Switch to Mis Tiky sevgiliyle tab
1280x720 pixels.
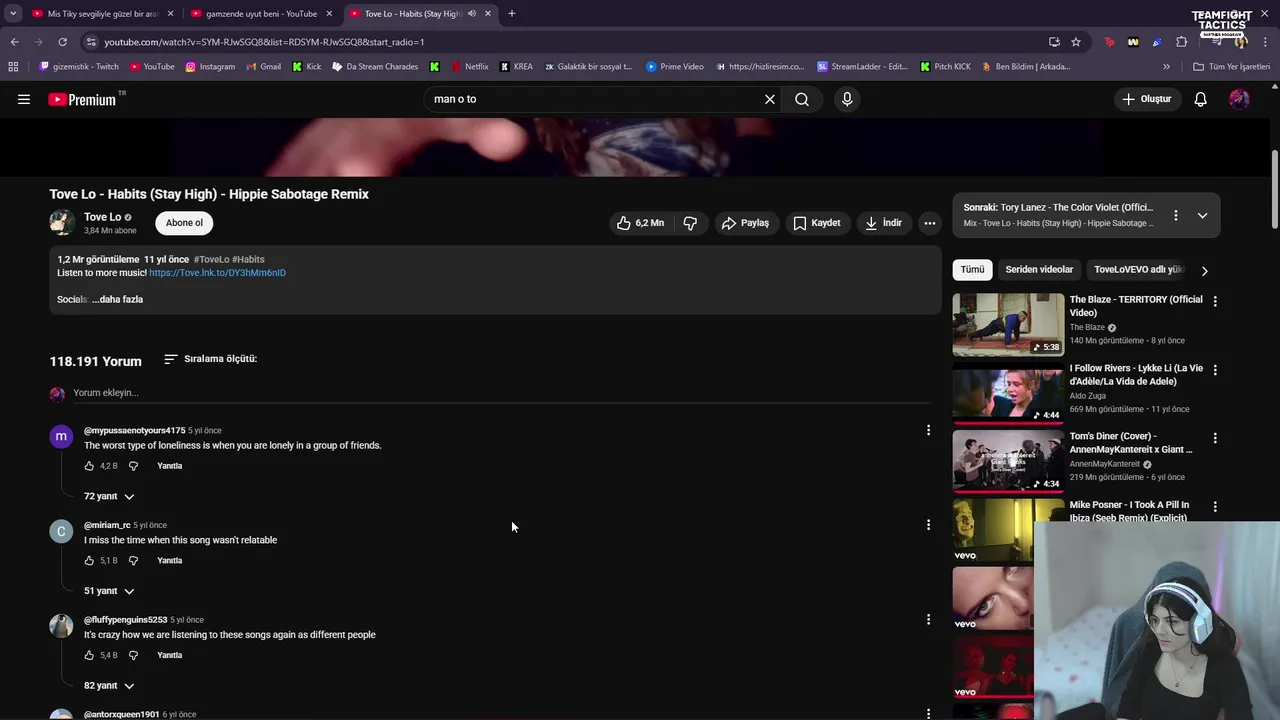click(103, 14)
